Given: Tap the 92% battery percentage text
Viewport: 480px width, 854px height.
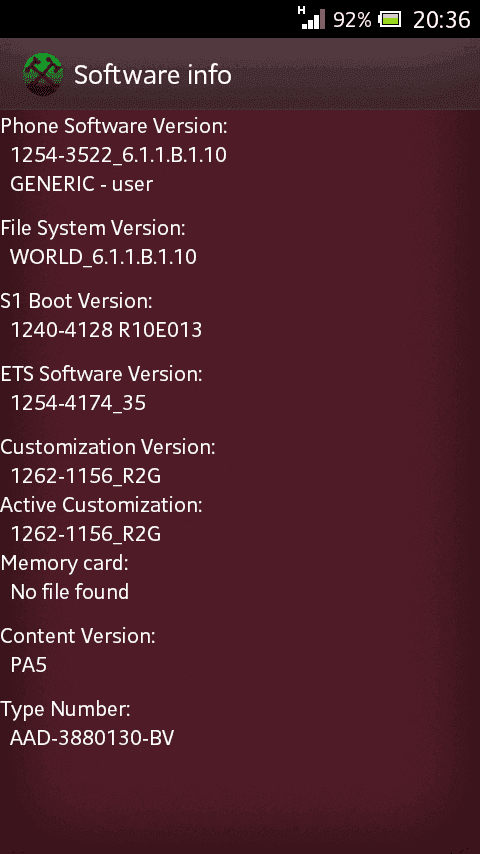Looking at the screenshot, I should 352,20.
